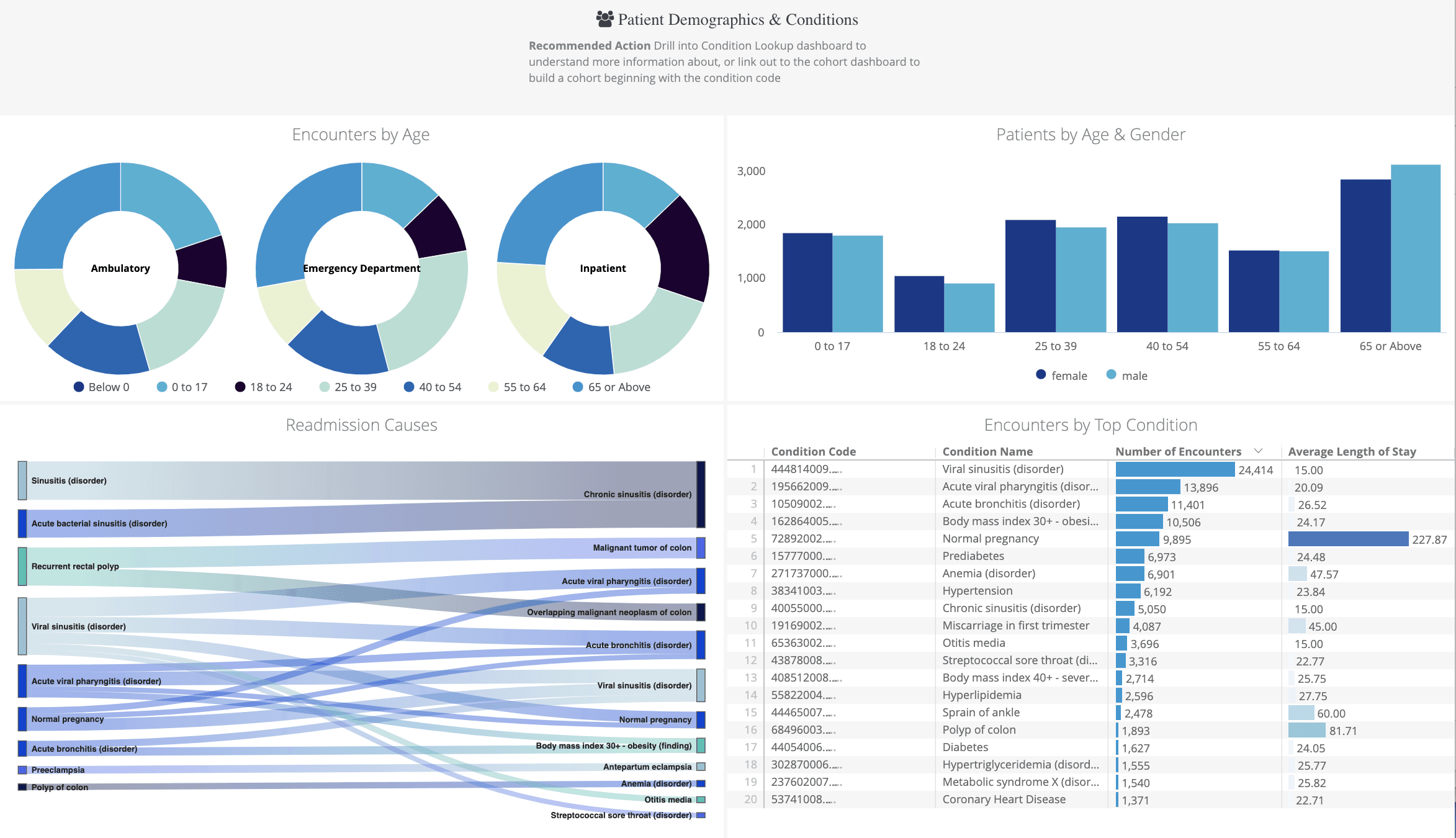Select the Inpatient label inside the third donut

[x=603, y=268]
